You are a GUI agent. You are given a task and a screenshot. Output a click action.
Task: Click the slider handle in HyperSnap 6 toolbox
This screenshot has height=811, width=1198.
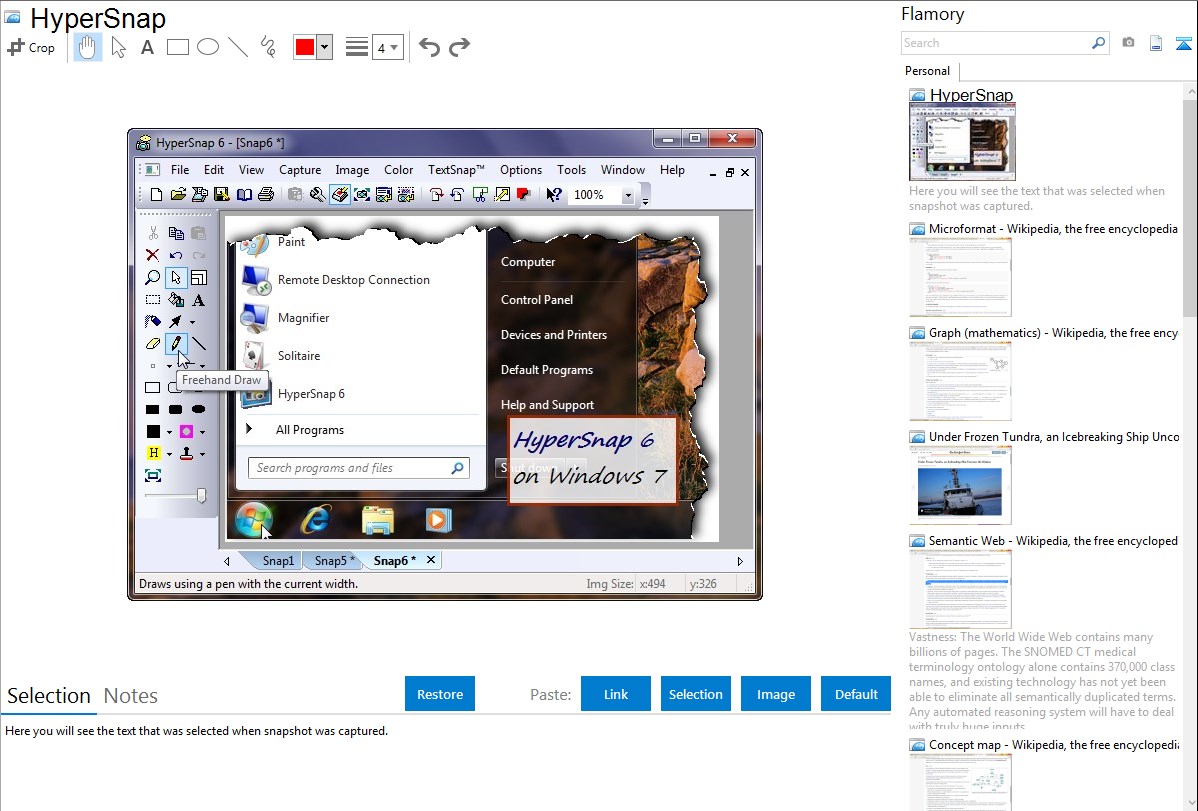[202, 495]
